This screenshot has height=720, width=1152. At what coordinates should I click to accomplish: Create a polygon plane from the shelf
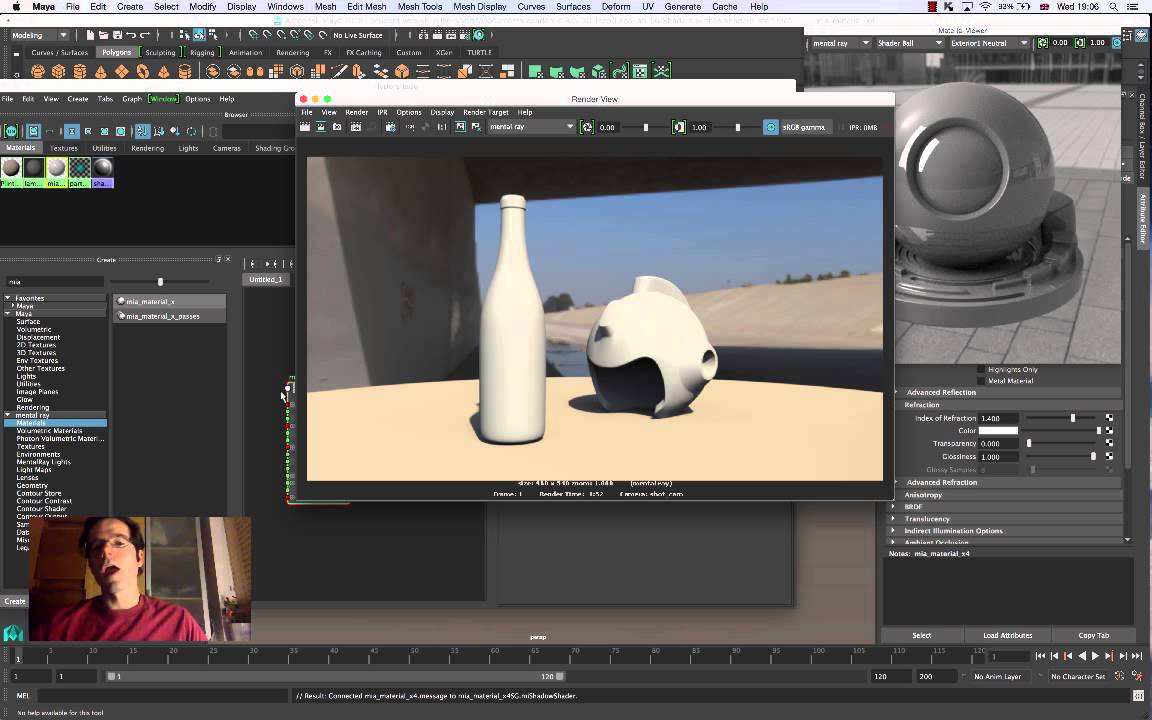tap(122, 71)
